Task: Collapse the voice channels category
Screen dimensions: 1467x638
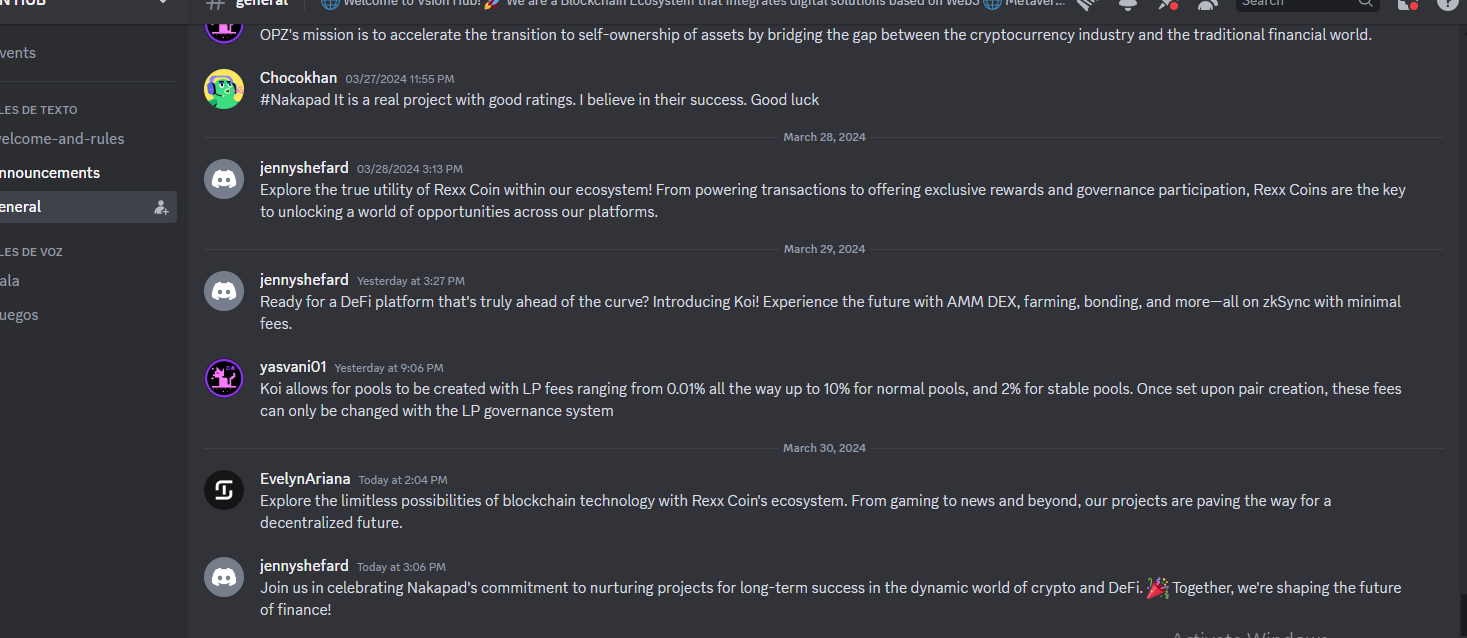Action: point(31,252)
